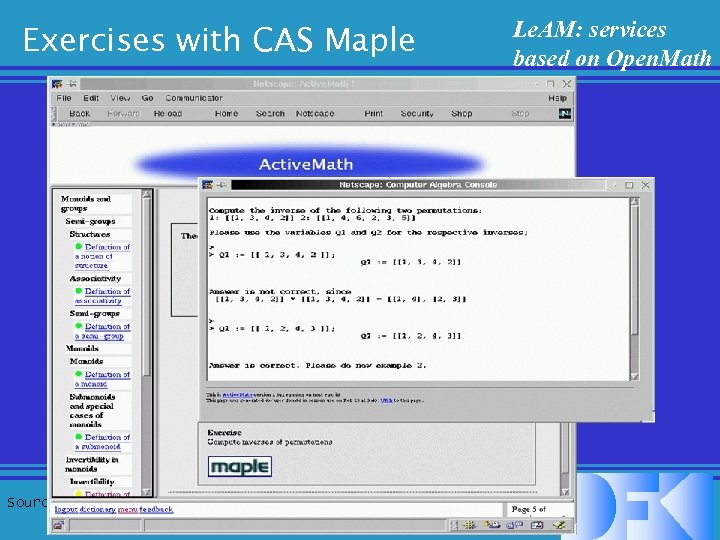
Task: Click 'Answer is correct' line in Console
Action: pos(318,366)
